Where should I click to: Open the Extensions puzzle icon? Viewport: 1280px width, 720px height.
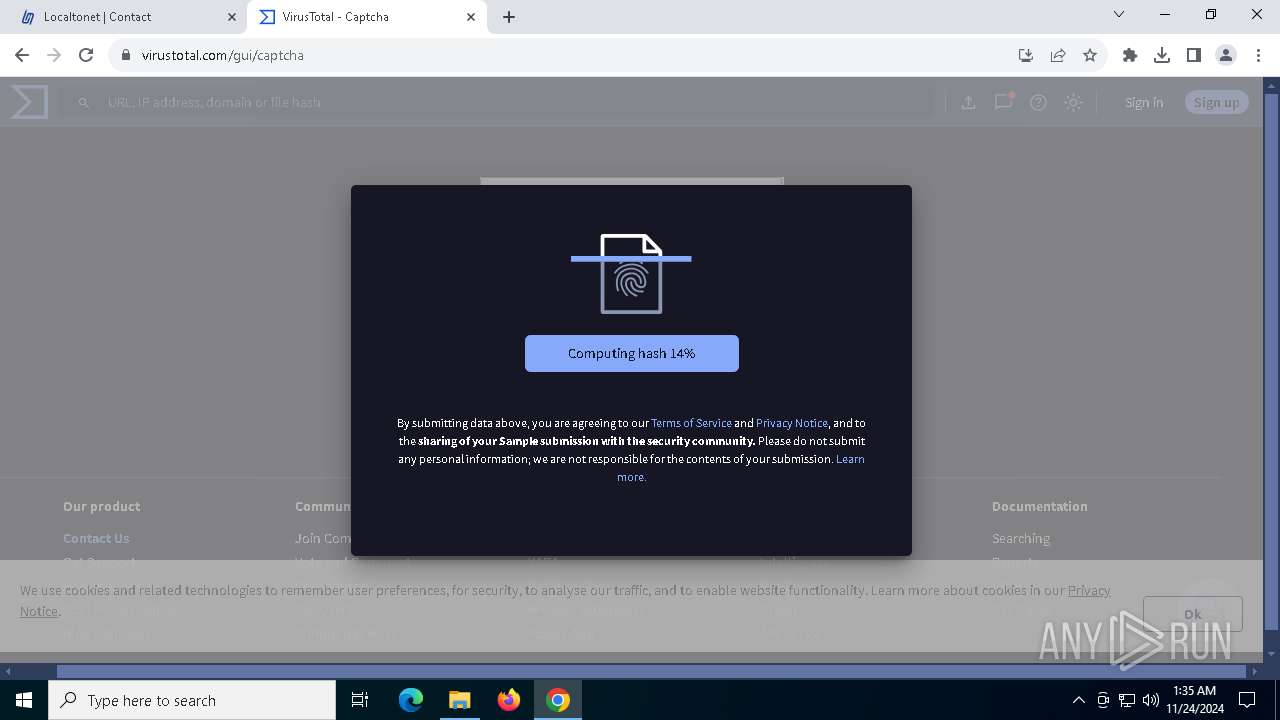point(1130,55)
